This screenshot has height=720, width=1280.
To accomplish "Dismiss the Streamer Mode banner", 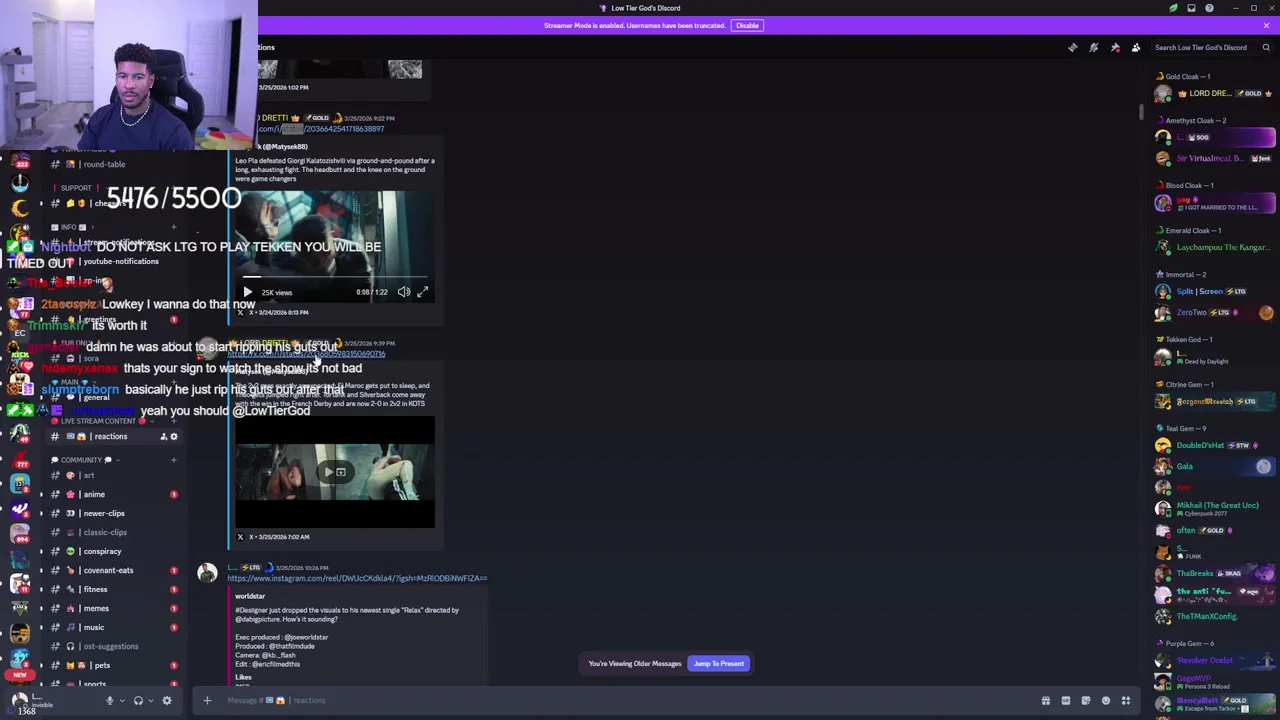I will click(1266, 25).
